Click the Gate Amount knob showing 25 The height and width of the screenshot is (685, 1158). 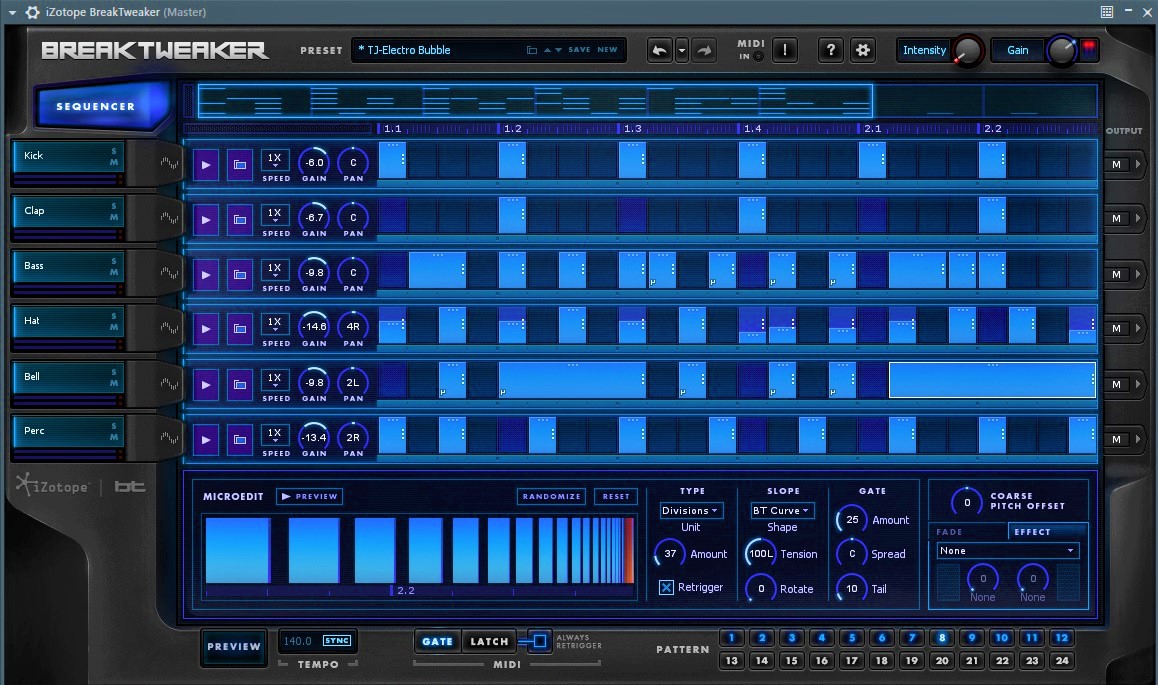(x=852, y=520)
